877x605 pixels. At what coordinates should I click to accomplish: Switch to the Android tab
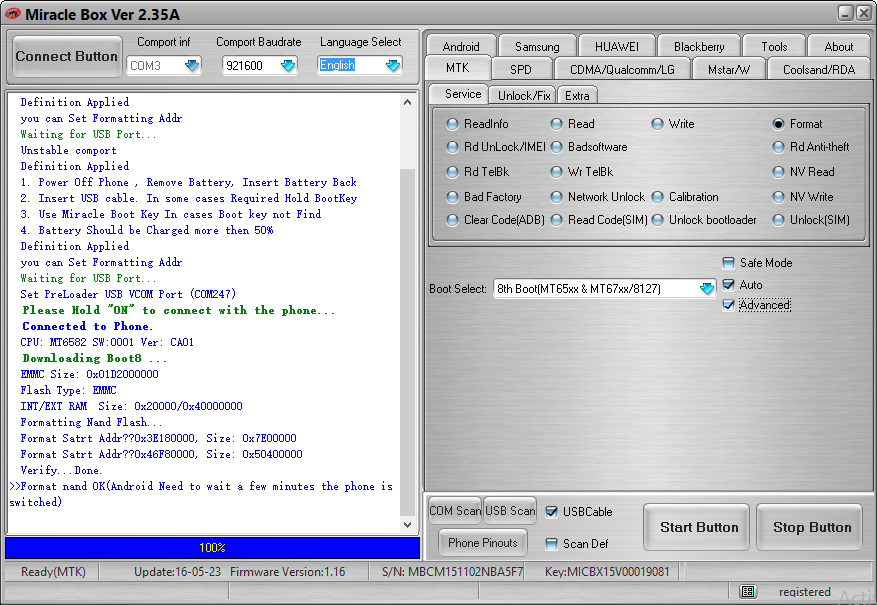(x=461, y=46)
